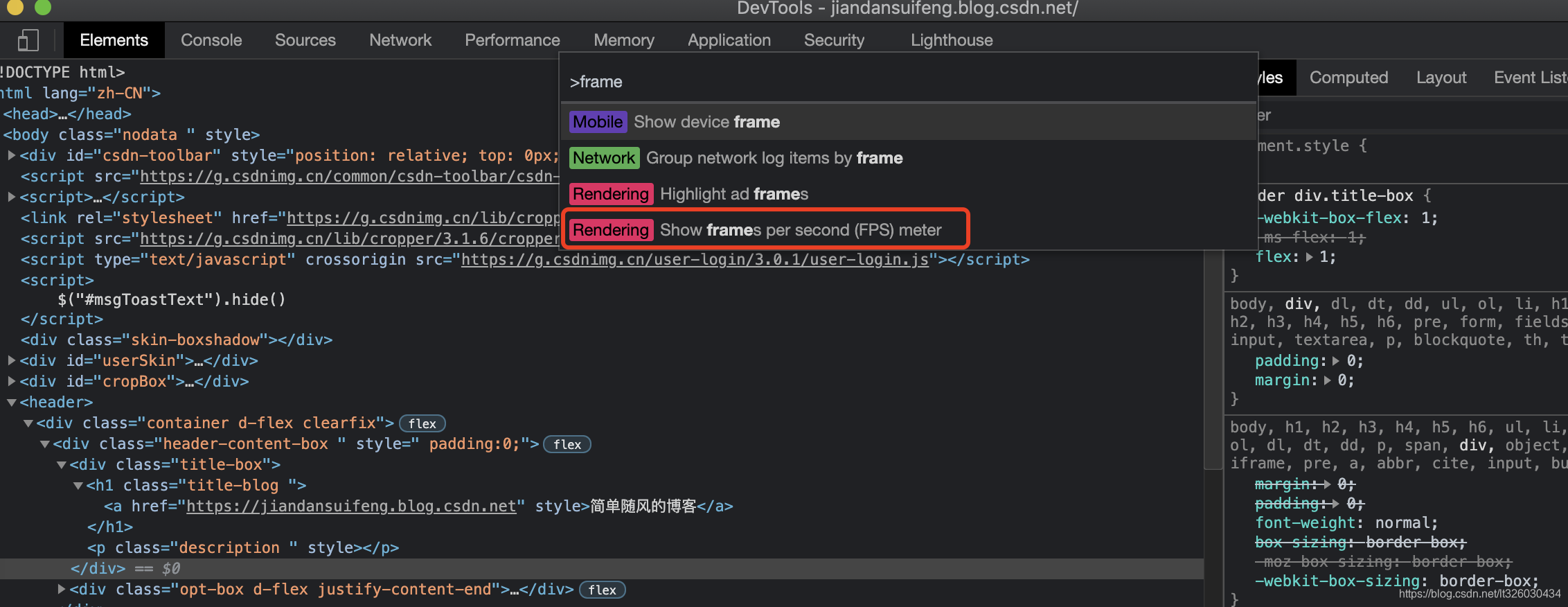Select 'Group network log items by frame'
Viewport: 1568px width, 607px height.
[x=908, y=158]
